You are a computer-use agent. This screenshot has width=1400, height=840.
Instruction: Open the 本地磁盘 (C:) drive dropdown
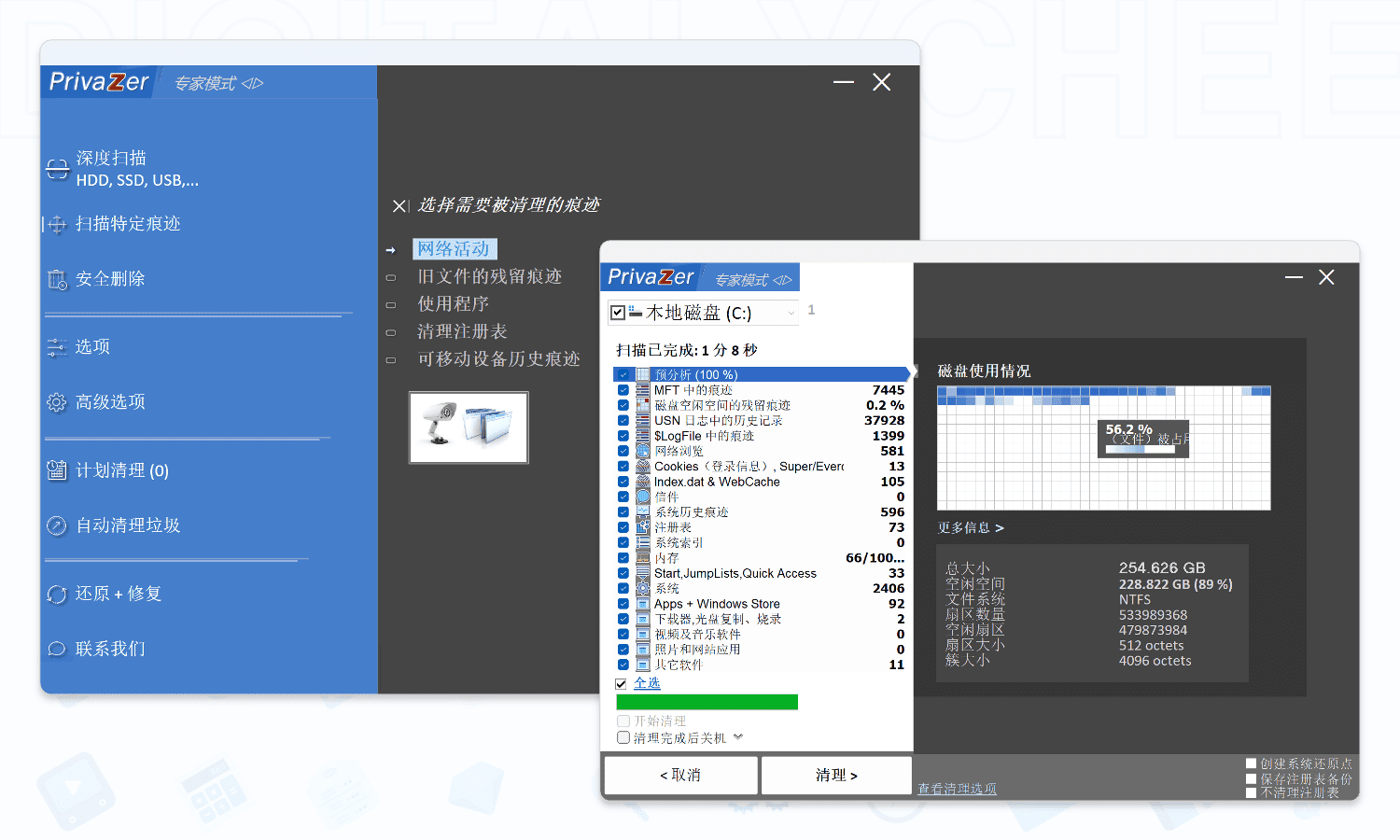pos(791,313)
